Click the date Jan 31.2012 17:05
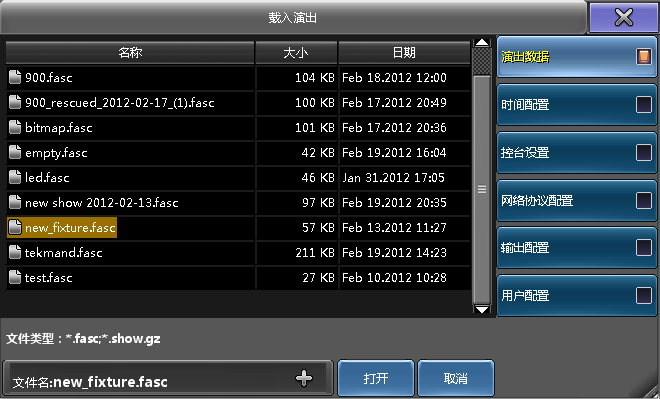This screenshot has height=399, width=660. [393, 178]
